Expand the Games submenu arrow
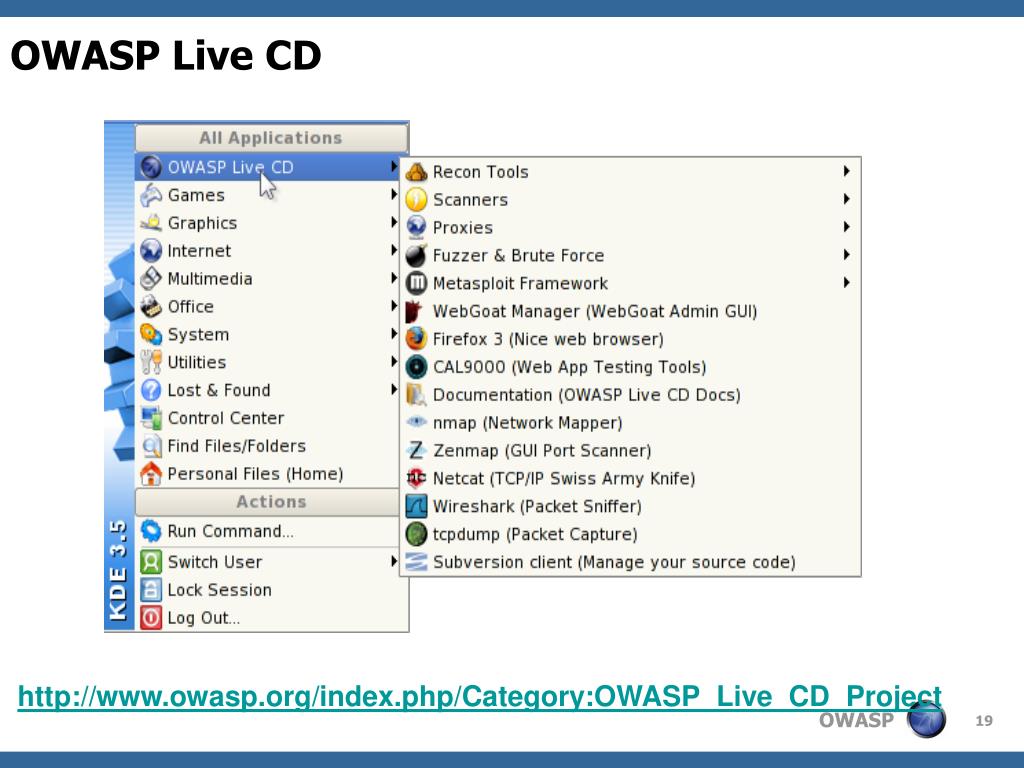Screen dimensions: 1024x768 click(x=393, y=195)
